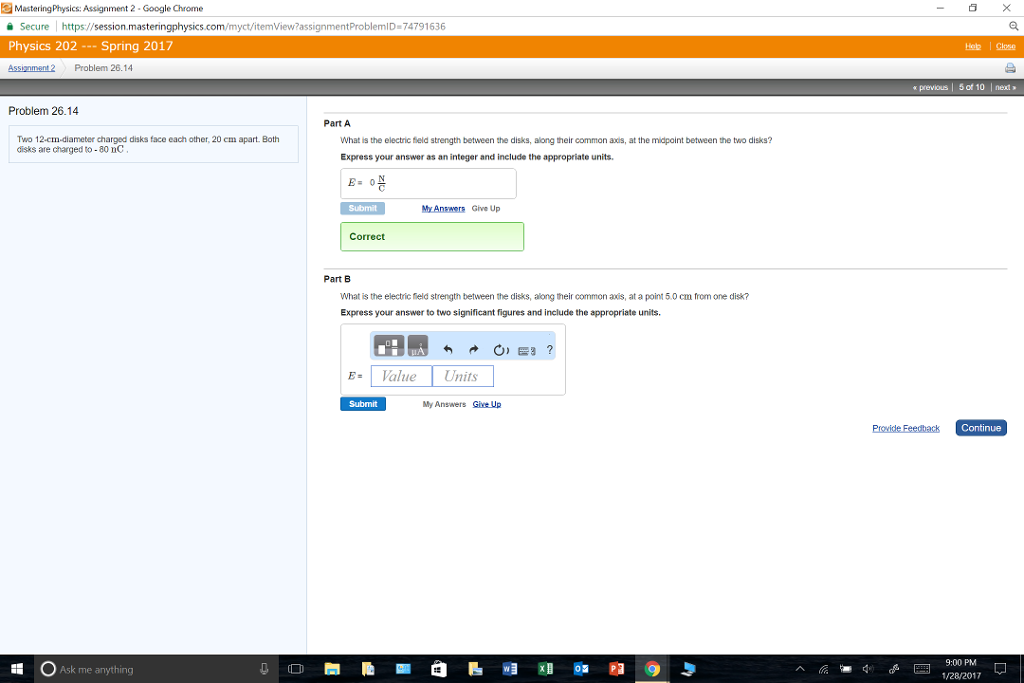Go to previous problem

930,87
